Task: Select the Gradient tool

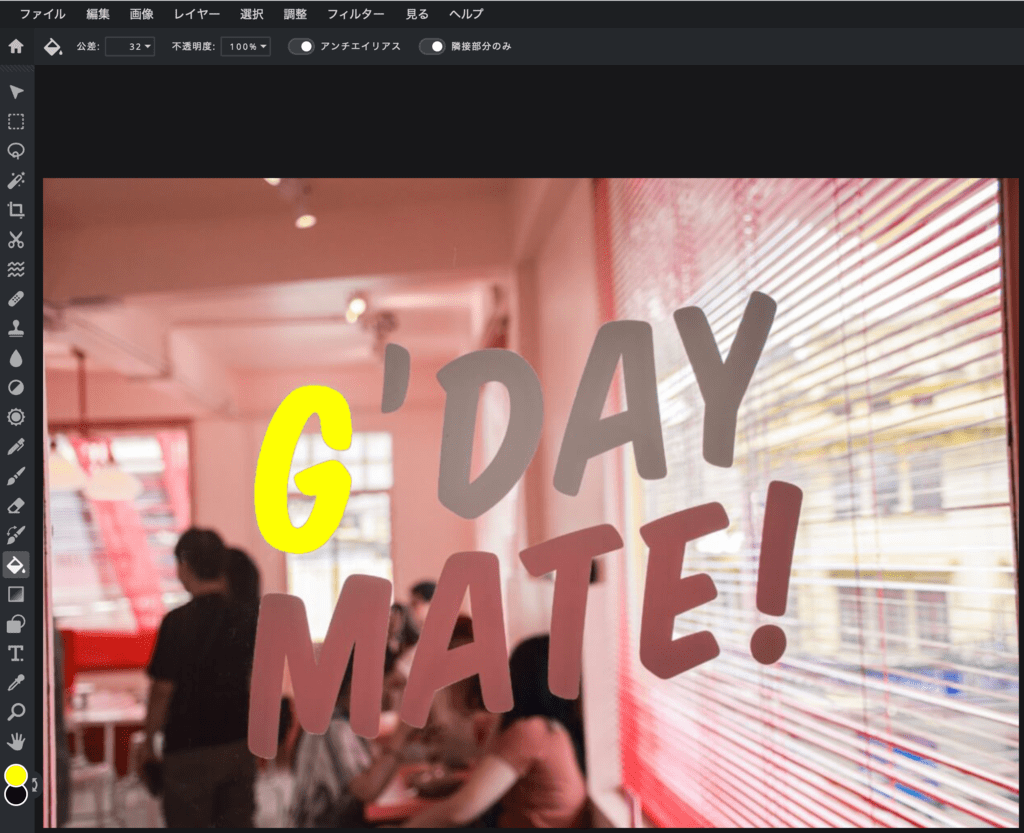Action: pos(16,594)
